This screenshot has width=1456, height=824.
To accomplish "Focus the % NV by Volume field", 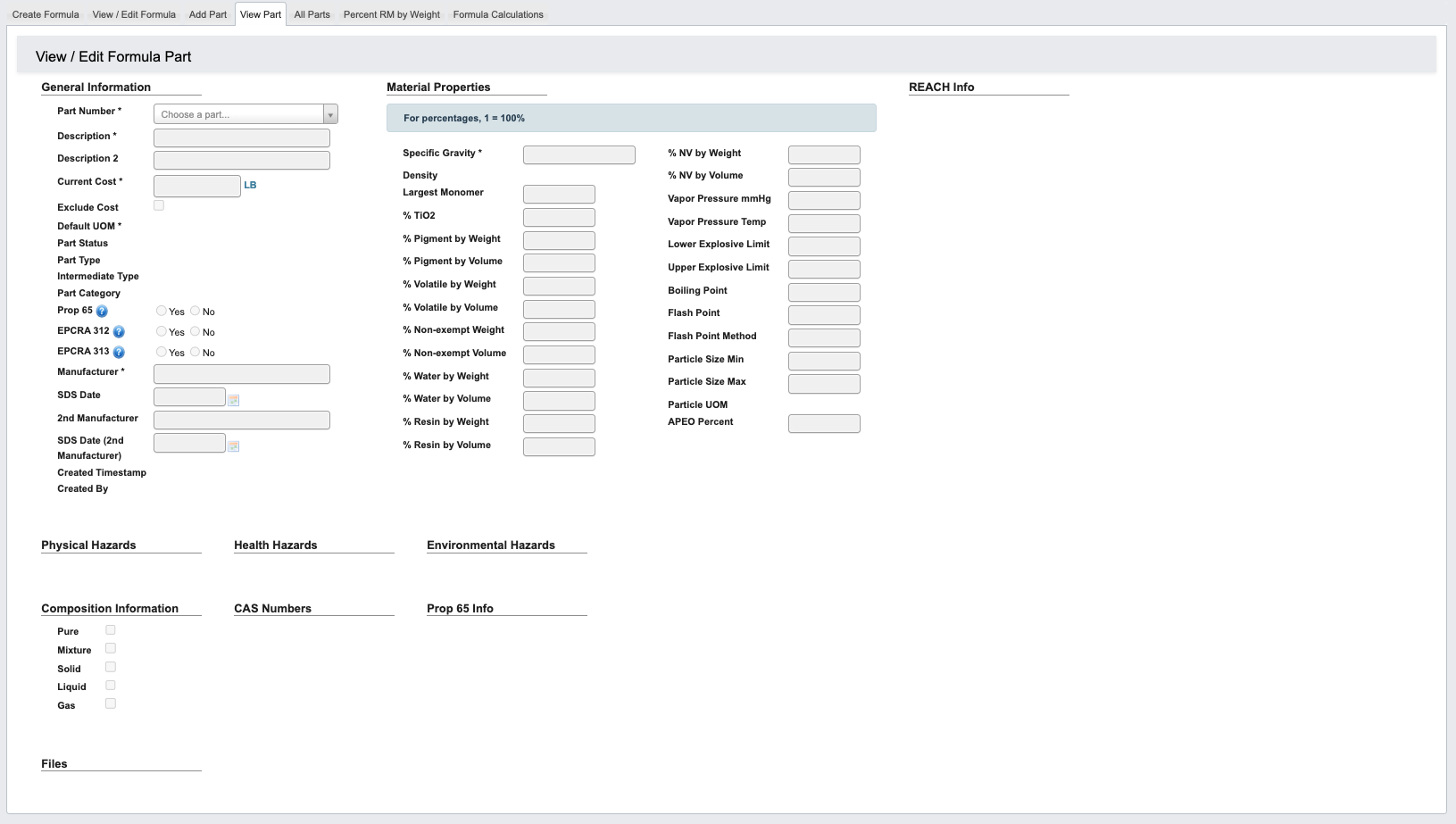I will 824,177.
